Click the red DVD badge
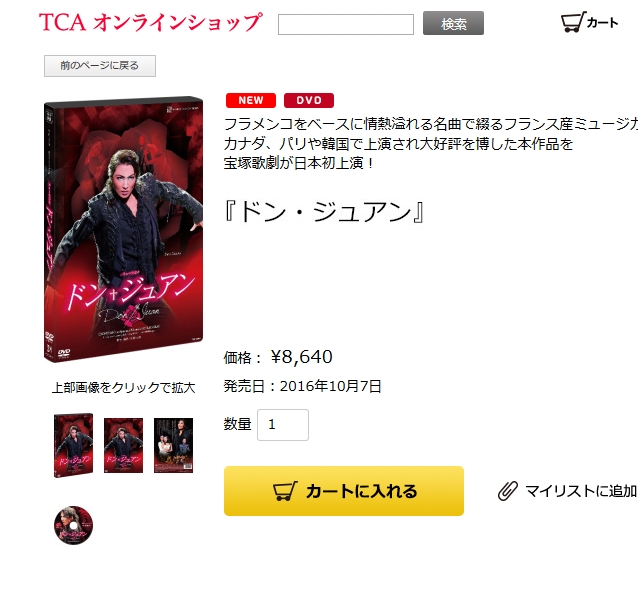Image resolution: width=638 pixels, height=594 pixels. [309, 100]
